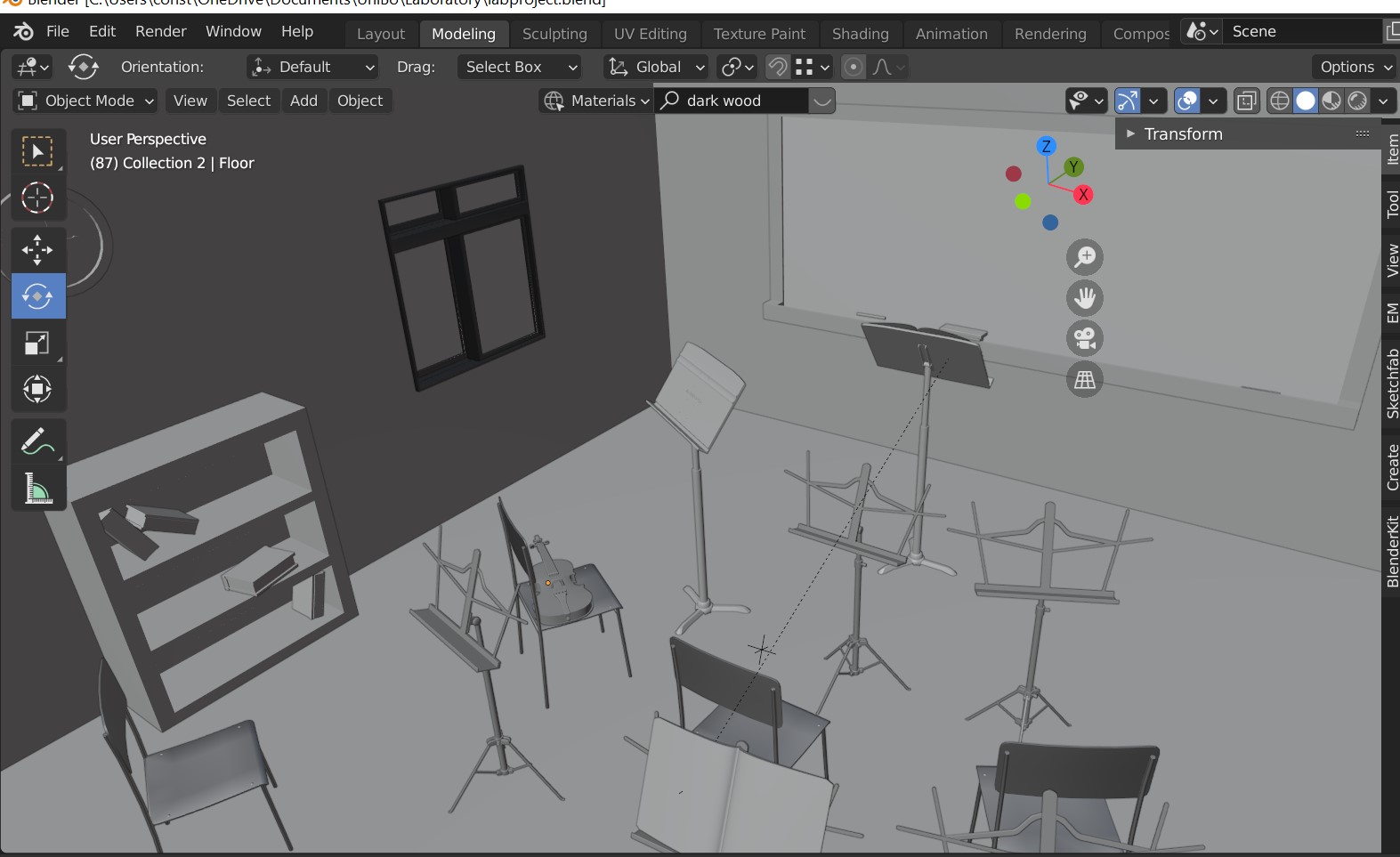Switch perspective/orthographic with the grid icon
The width and height of the screenshot is (1400, 857).
point(1084,380)
